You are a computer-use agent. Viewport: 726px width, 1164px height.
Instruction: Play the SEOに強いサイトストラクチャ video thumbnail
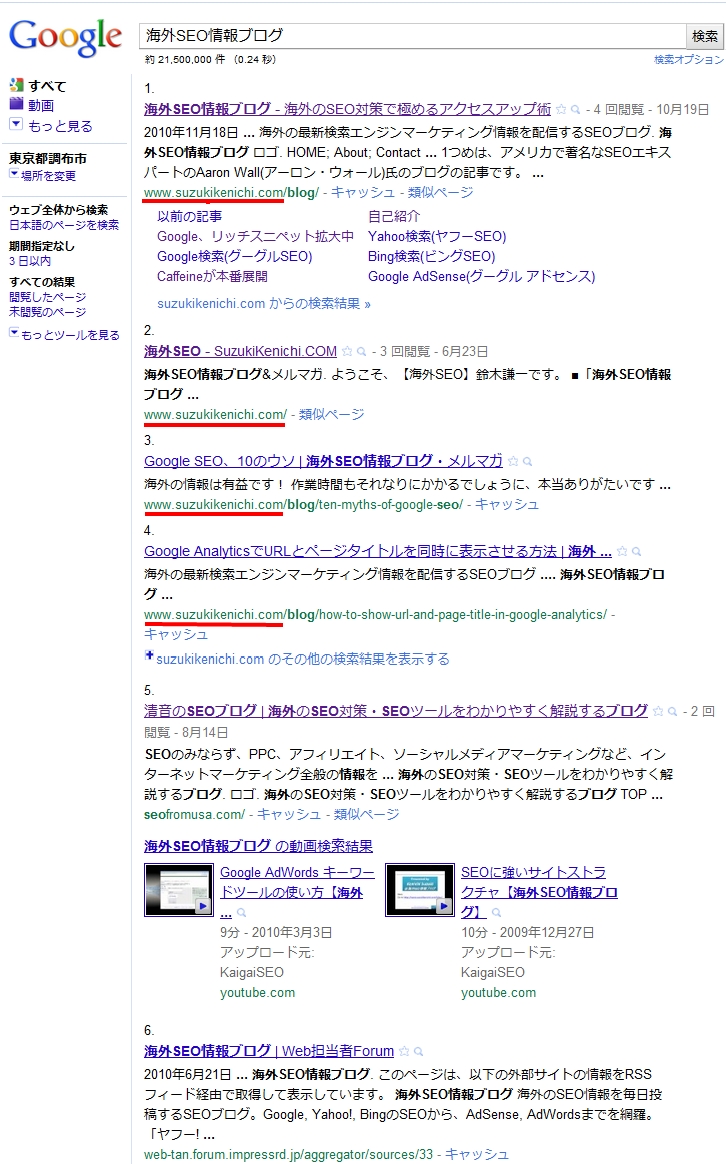(419, 889)
